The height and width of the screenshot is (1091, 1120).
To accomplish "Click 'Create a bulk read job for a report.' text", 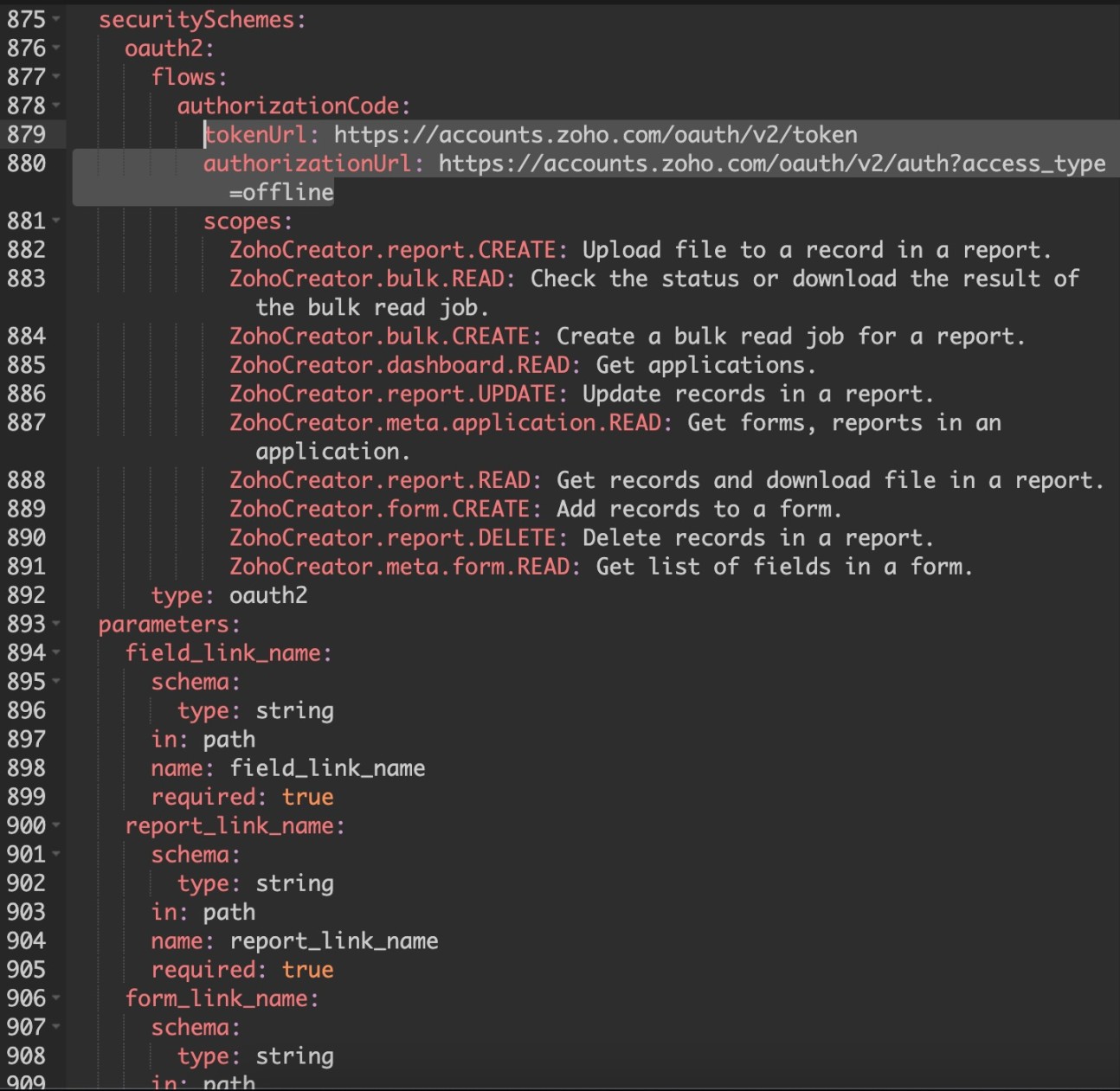I will click(791, 337).
